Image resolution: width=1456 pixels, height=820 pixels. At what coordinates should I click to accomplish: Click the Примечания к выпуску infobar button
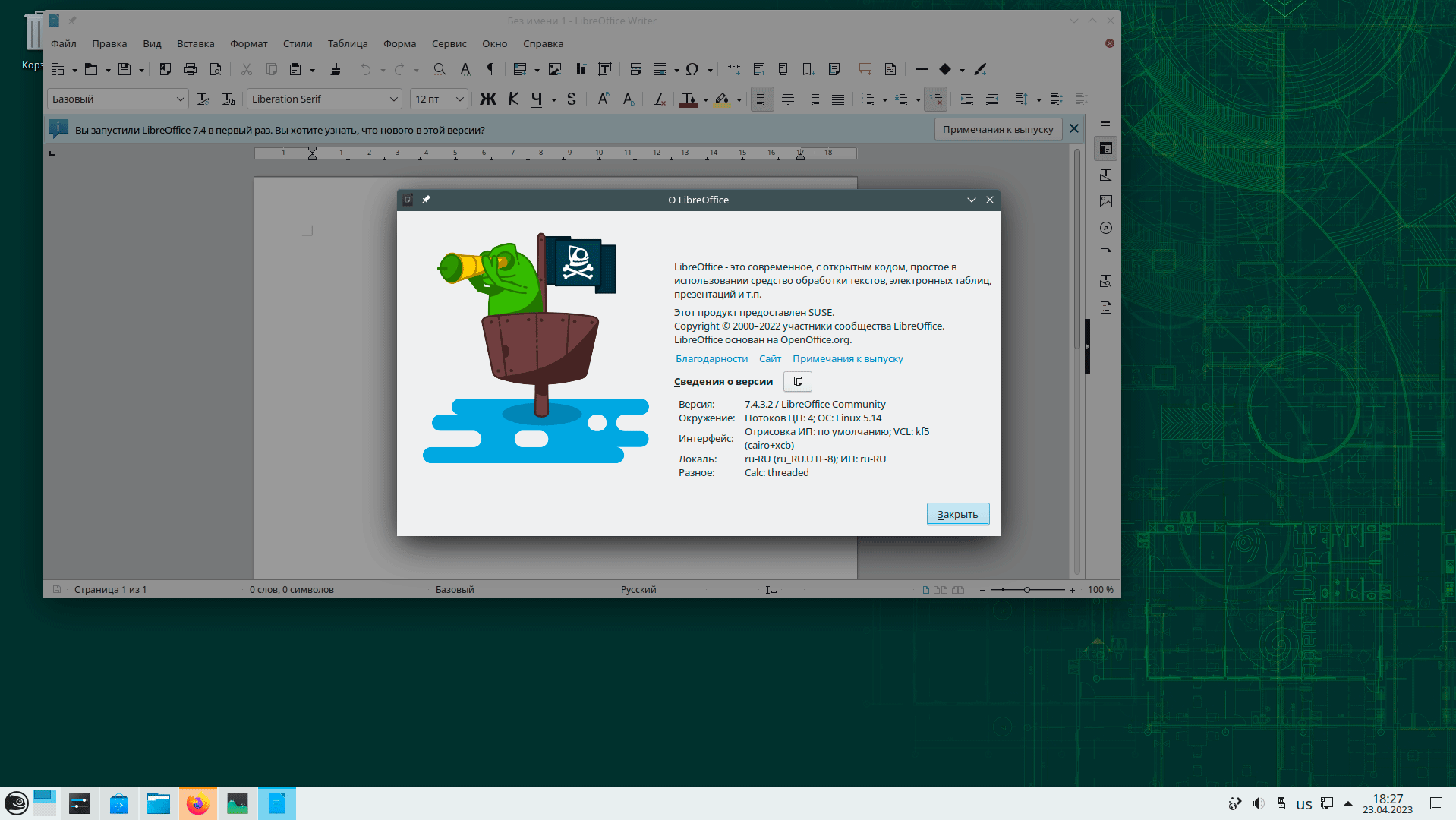click(x=997, y=129)
